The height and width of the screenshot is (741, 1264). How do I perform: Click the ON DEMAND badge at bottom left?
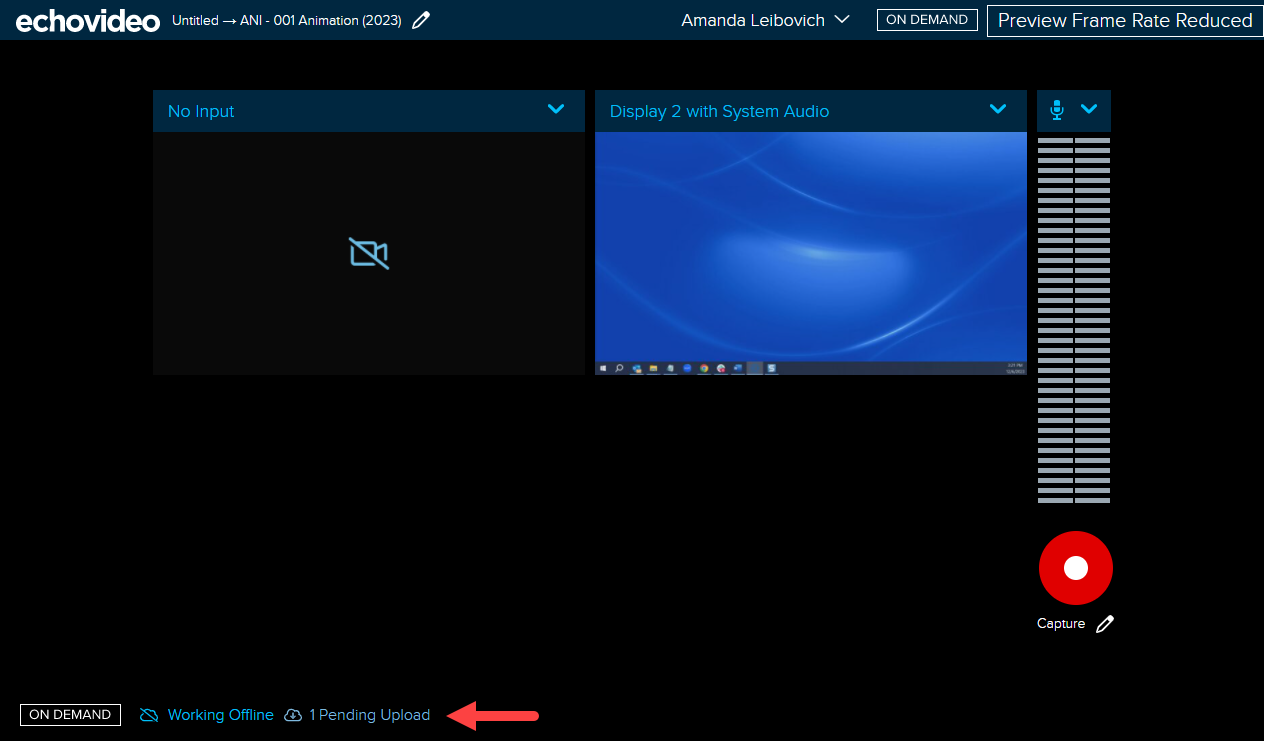click(70, 715)
